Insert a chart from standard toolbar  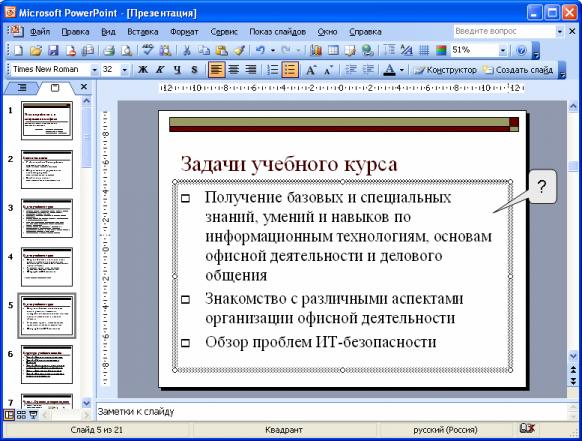coord(316,50)
